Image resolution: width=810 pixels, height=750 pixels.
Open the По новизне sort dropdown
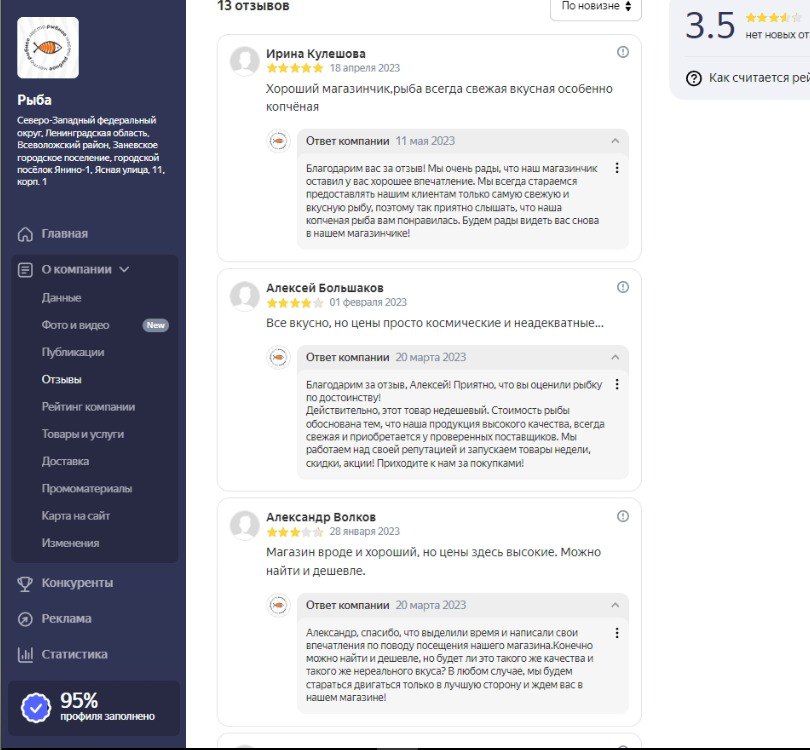(x=595, y=7)
